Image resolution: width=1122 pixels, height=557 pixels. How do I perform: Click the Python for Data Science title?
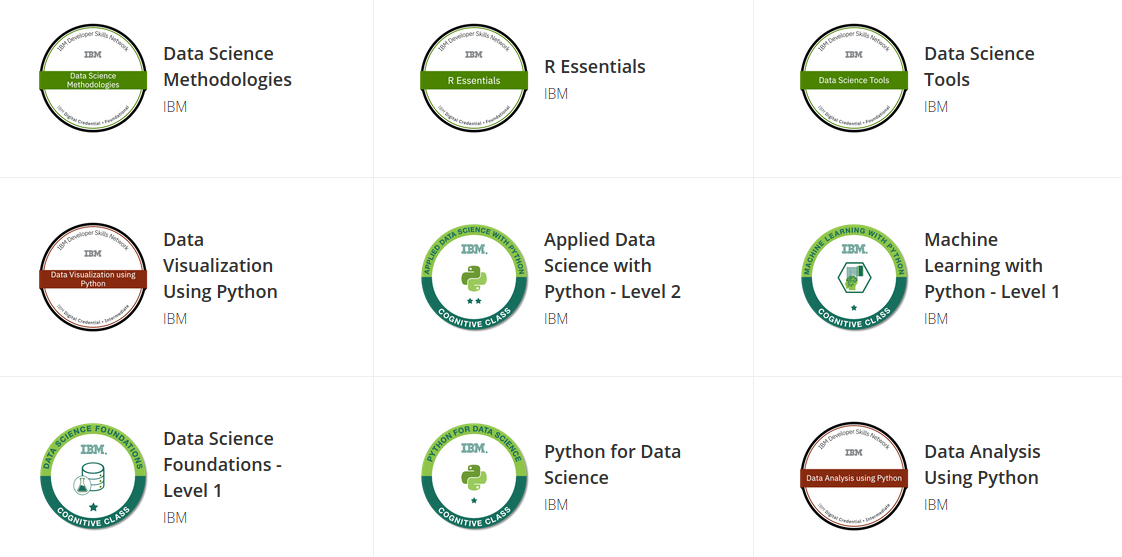(x=613, y=465)
